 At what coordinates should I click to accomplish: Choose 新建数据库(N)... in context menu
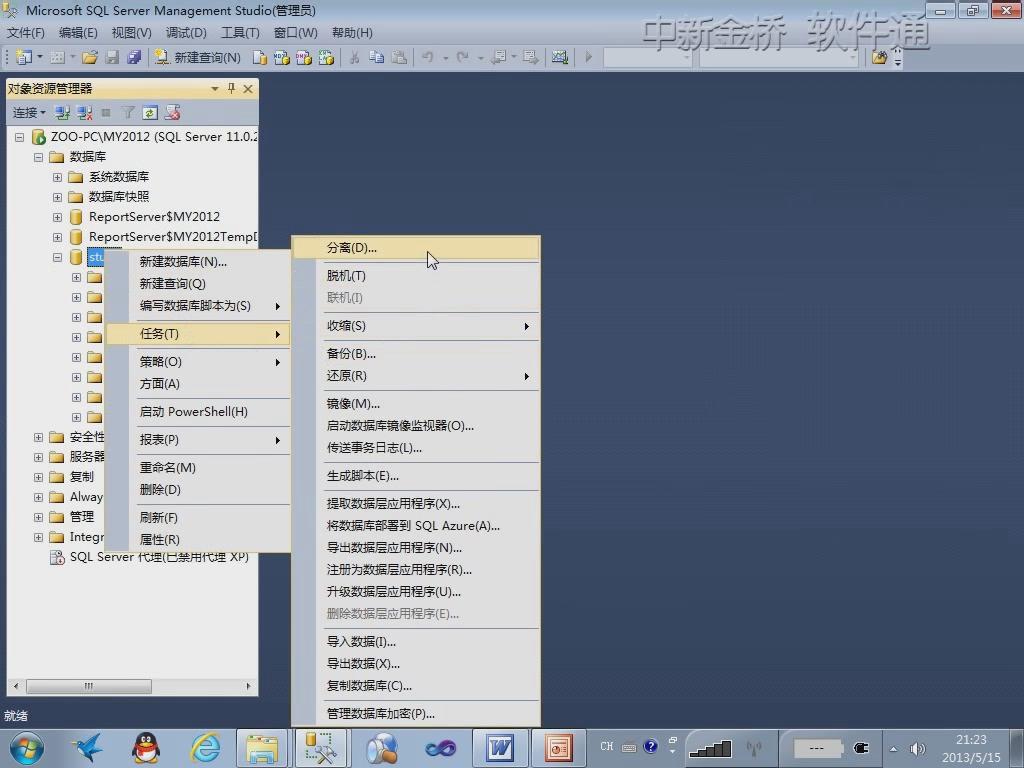(198, 262)
